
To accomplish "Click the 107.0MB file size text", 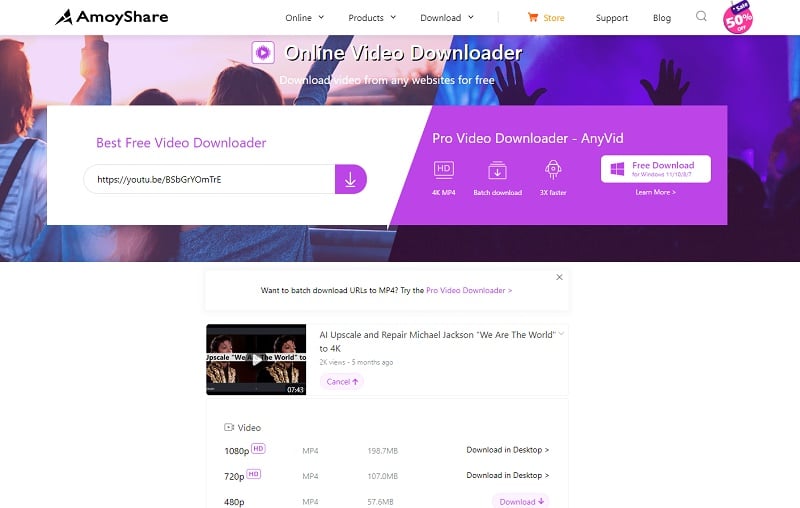I will point(383,476).
